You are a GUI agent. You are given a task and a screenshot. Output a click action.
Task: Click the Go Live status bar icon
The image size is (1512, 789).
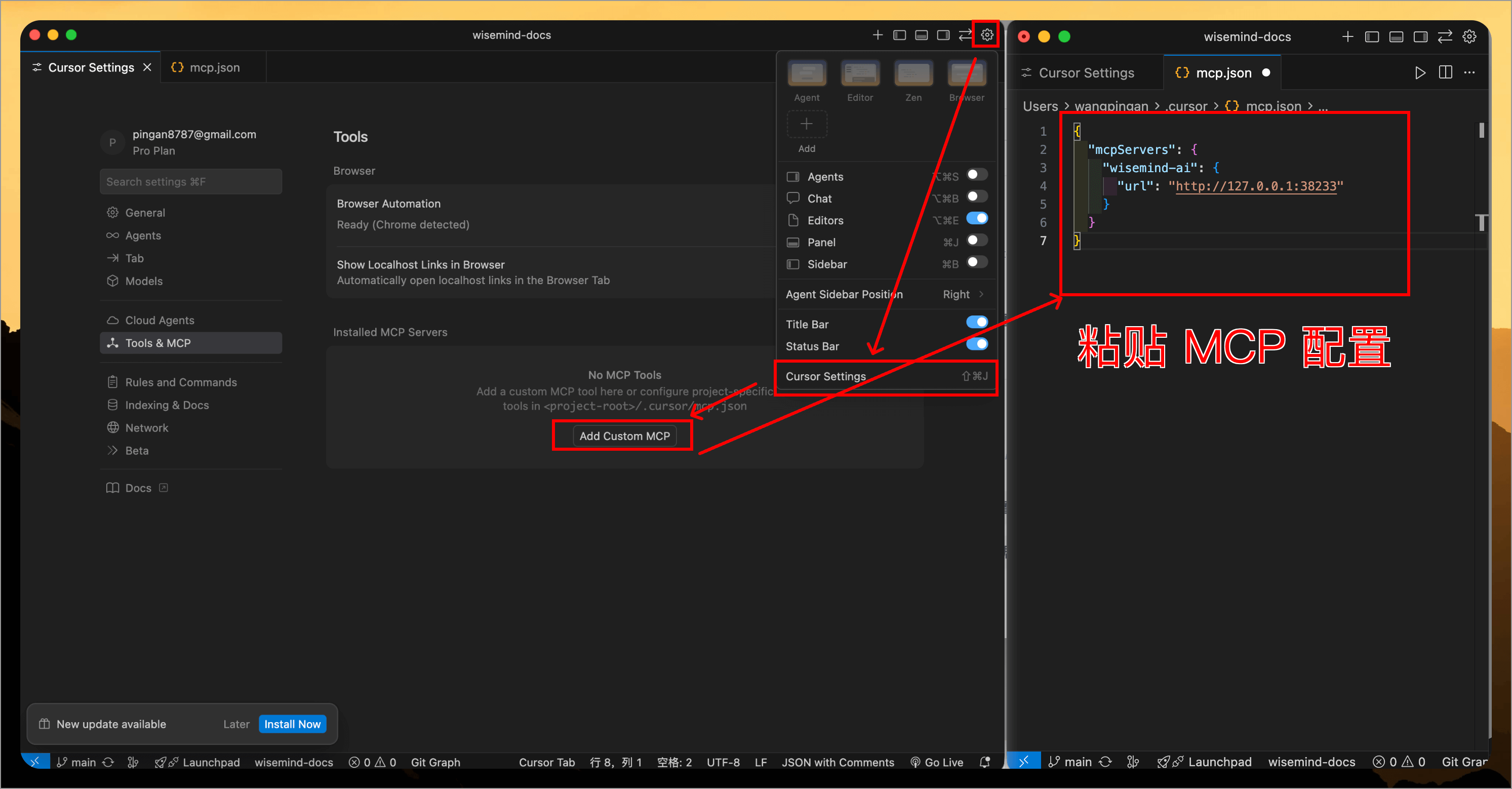[937, 762]
